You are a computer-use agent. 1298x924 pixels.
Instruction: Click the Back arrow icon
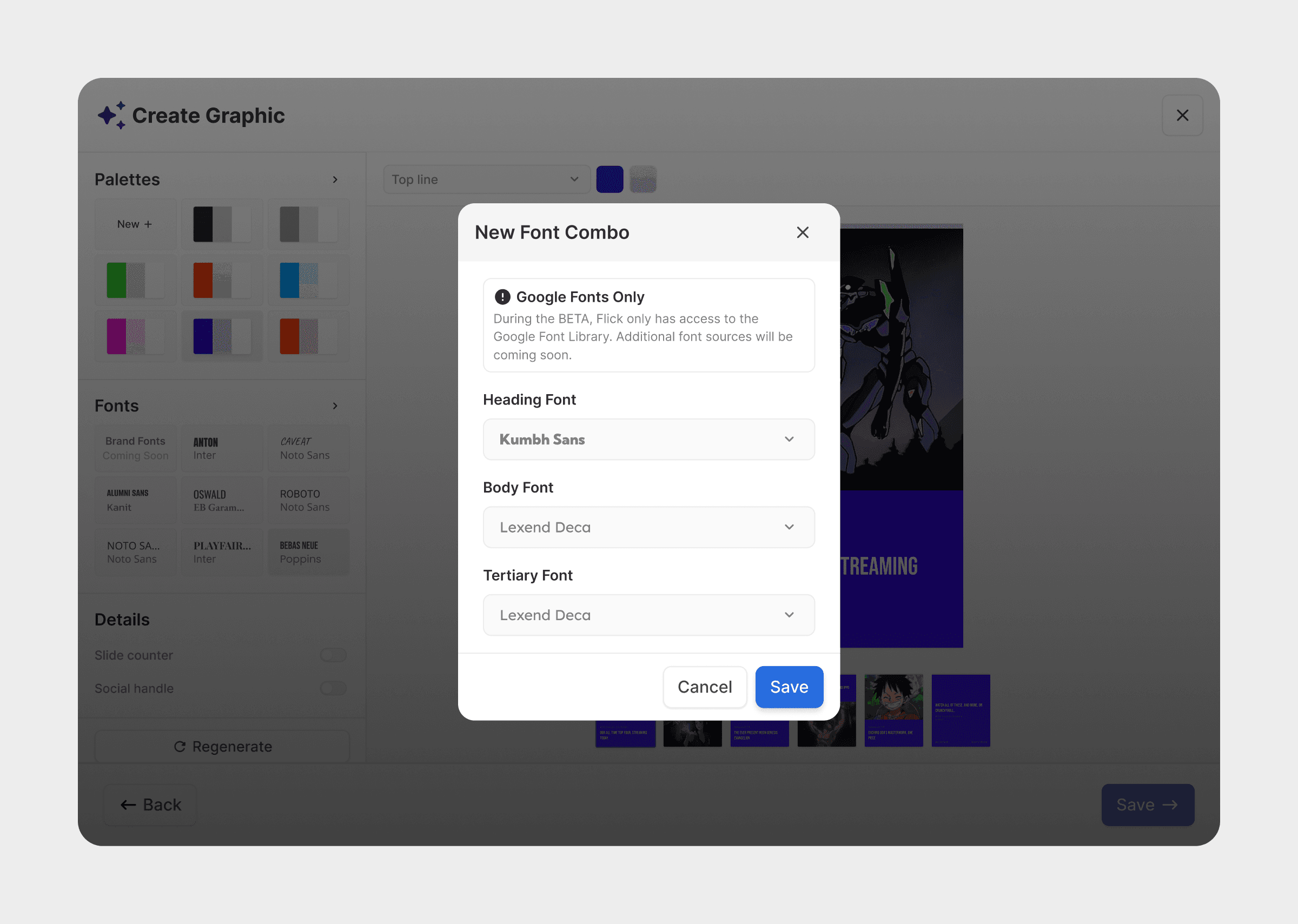tap(128, 805)
